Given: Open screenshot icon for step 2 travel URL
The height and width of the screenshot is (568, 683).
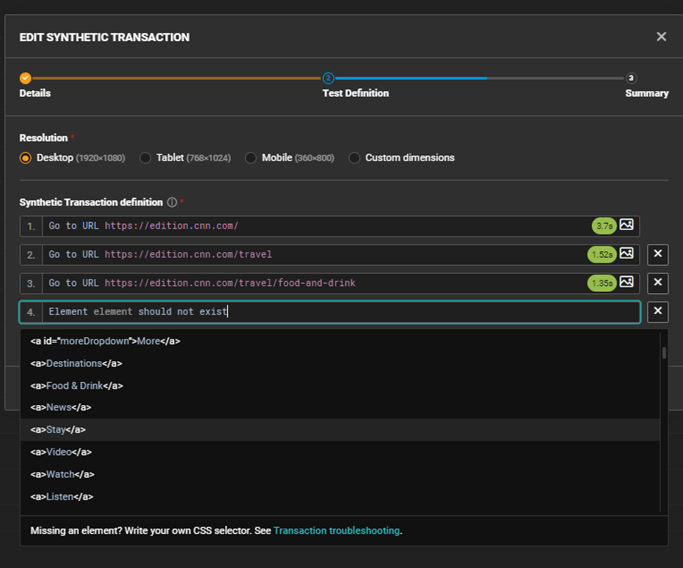Looking at the screenshot, I should coord(627,254).
